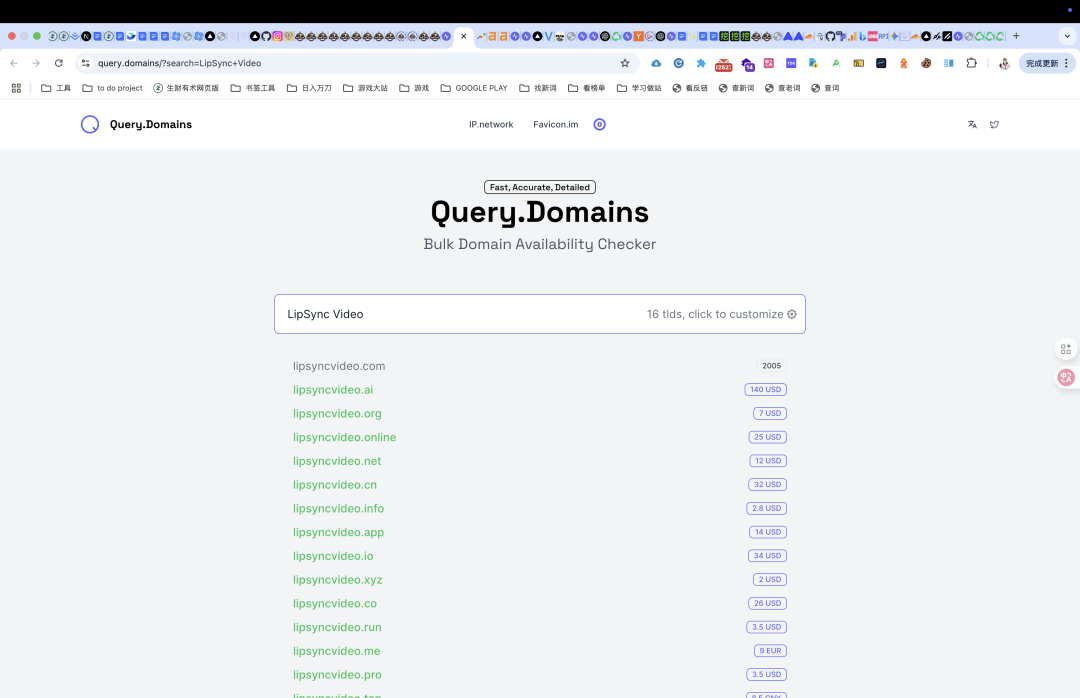Click the Query.Domains circular logo icon
Viewport: 1080px width, 698px height.
[90, 124]
